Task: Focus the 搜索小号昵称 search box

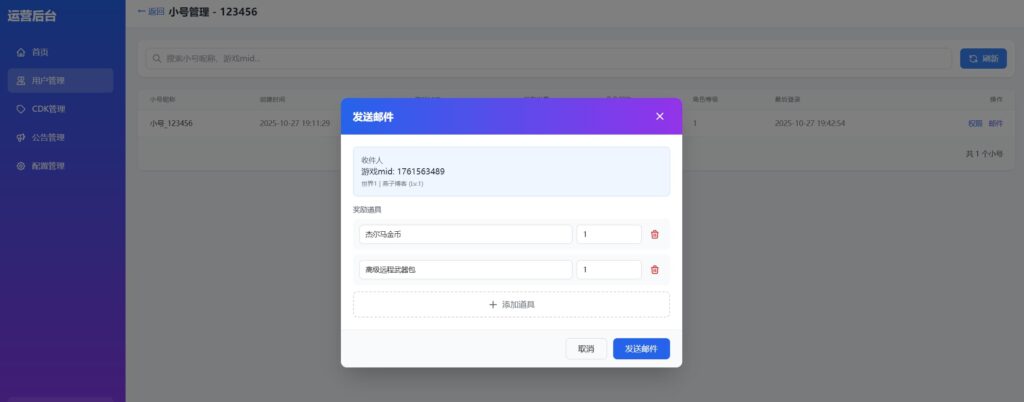Action: coord(549,59)
